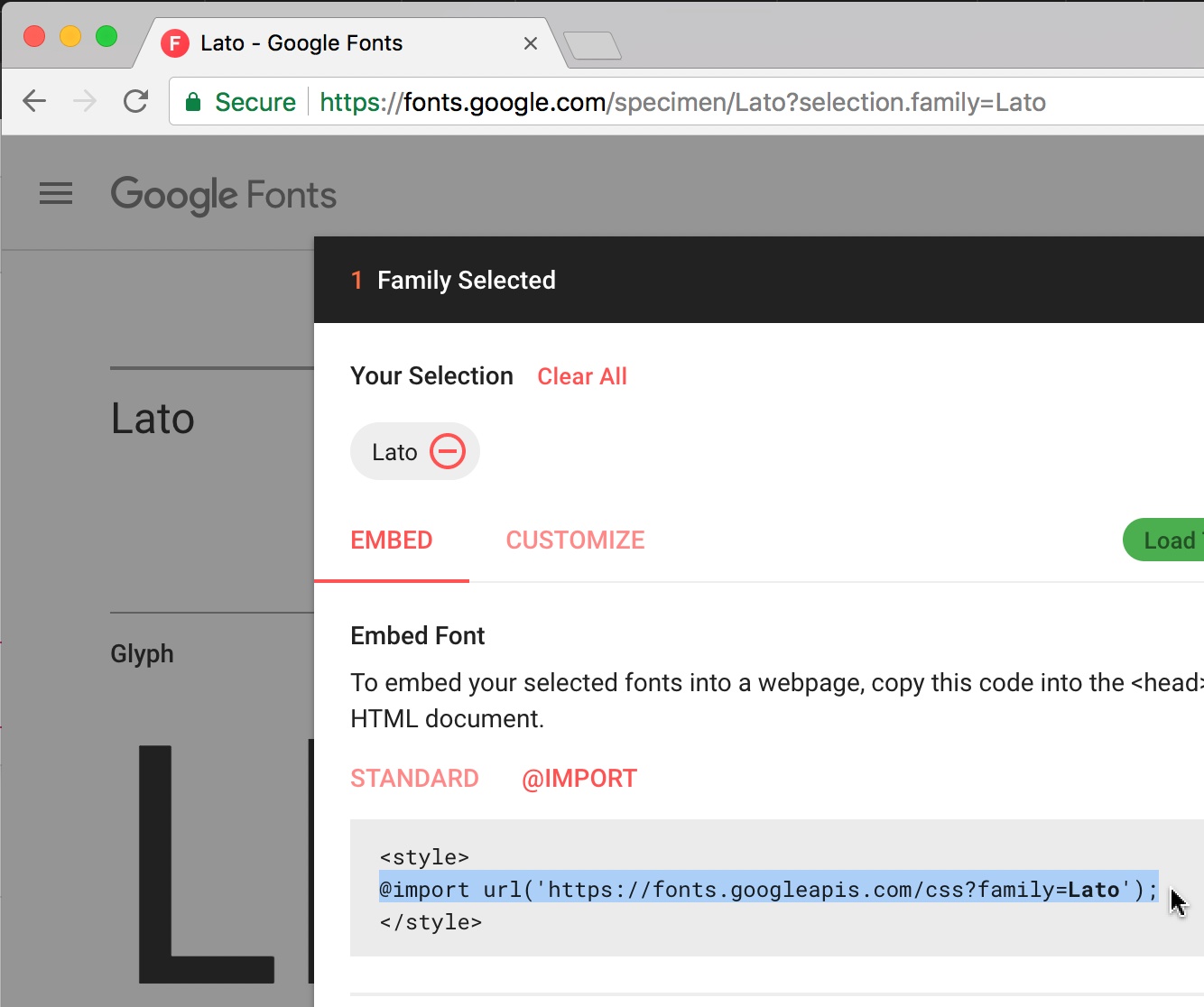Reload the page with the refresh icon

[135, 101]
